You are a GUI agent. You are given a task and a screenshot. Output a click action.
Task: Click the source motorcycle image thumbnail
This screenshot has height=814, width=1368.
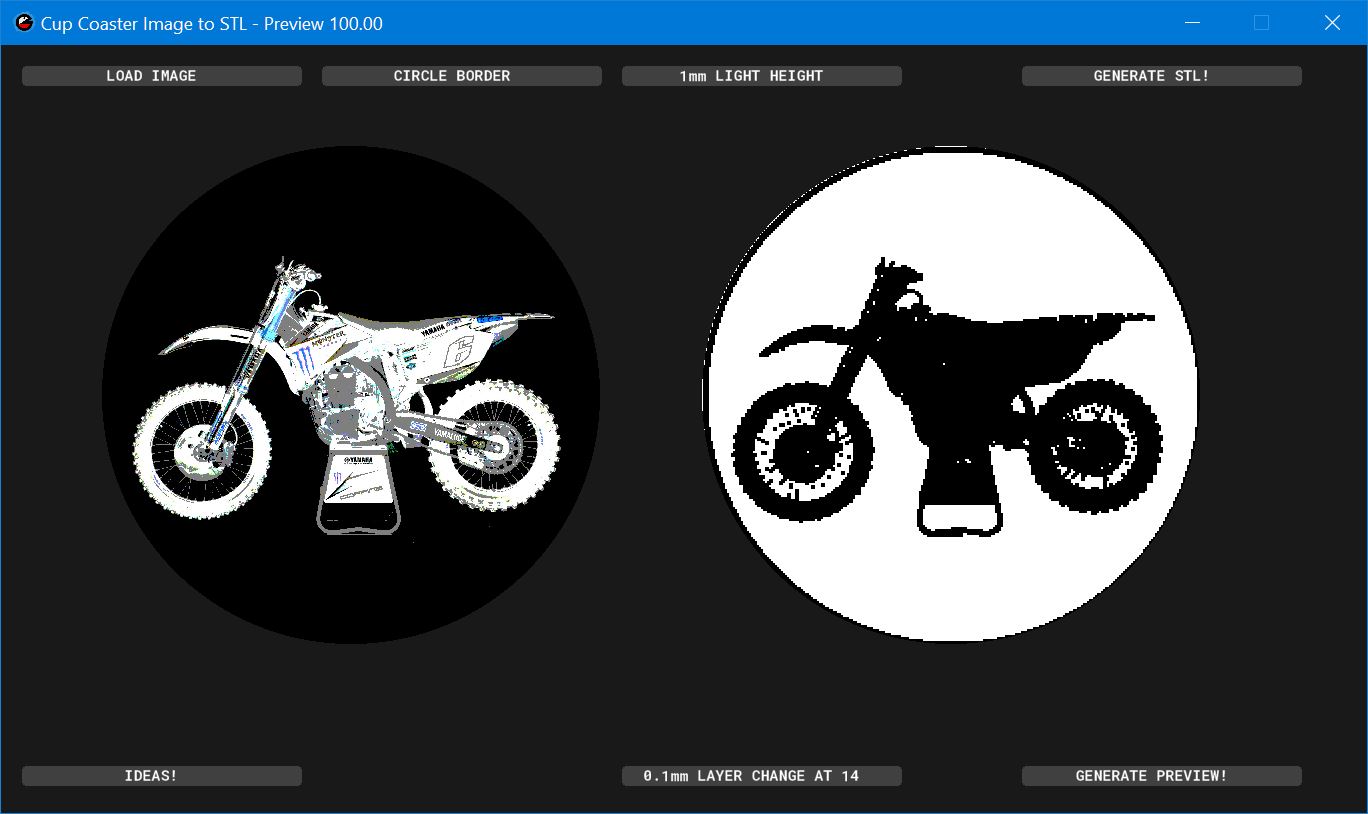[x=351, y=395]
